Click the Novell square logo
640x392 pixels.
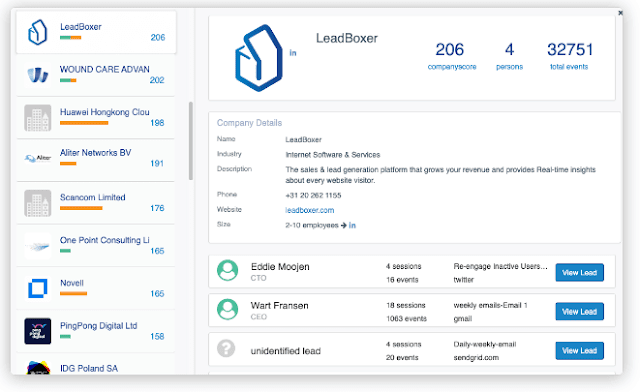(38, 289)
